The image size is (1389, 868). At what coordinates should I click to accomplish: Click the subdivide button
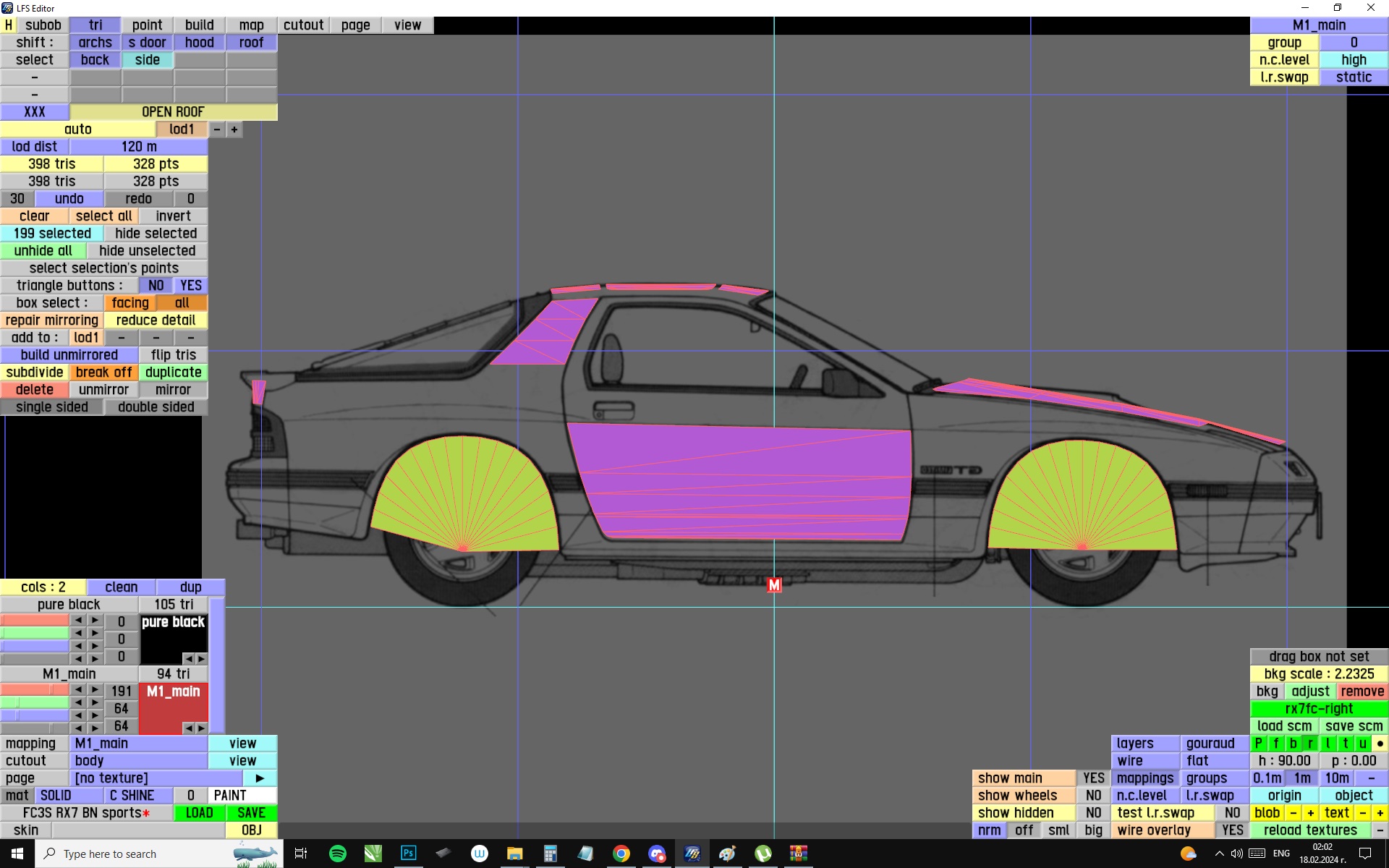(x=35, y=373)
